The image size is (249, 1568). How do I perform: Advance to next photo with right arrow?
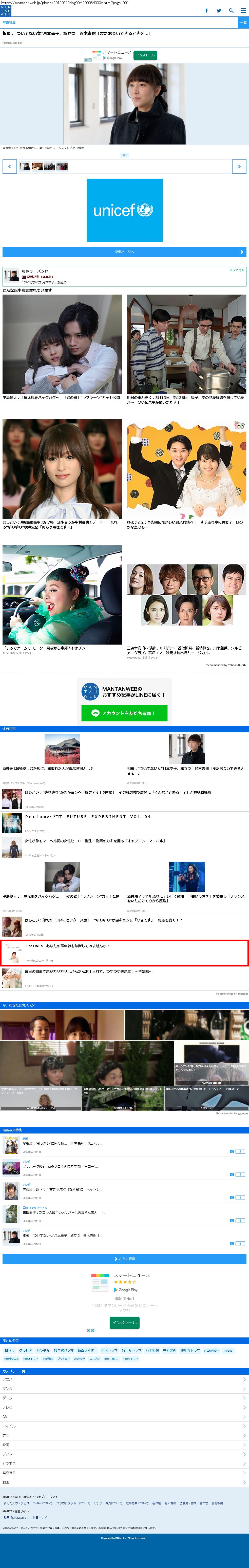pyautogui.click(x=239, y=166)
